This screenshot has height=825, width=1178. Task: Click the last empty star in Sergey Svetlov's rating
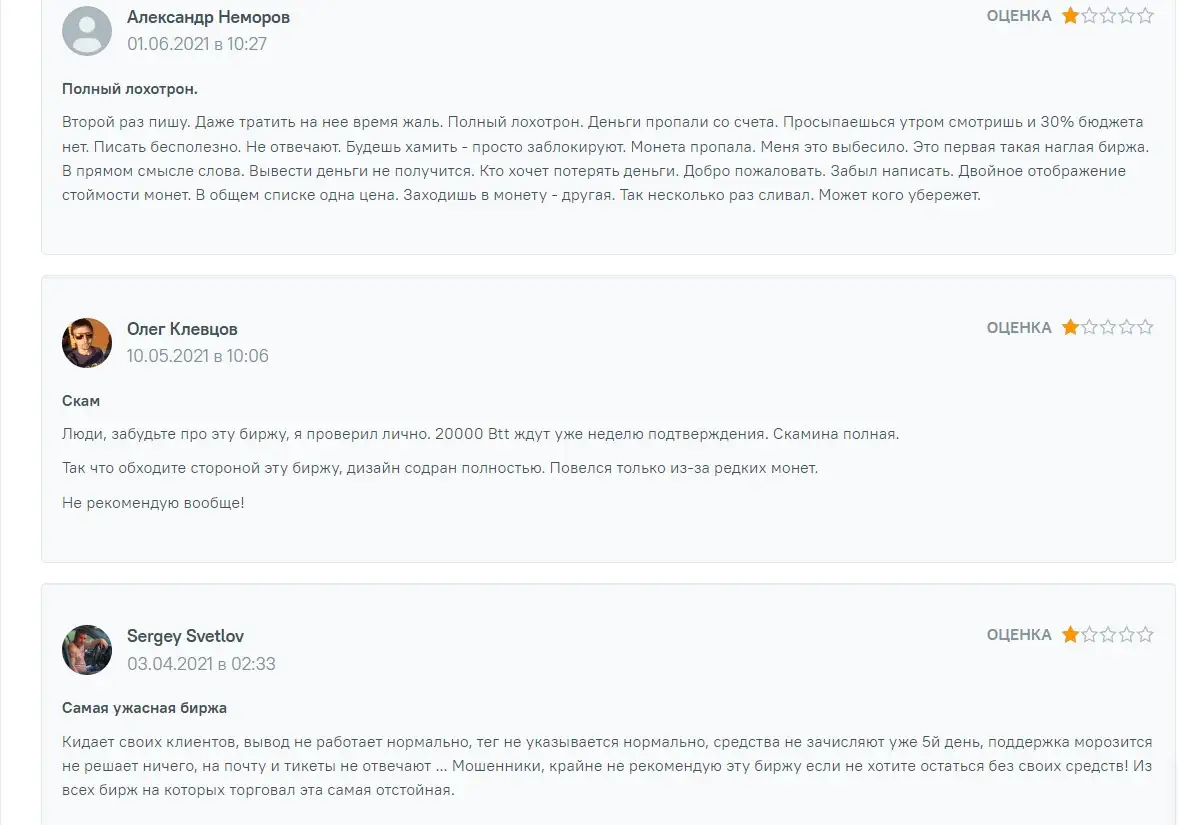click(x=1145, y=635)
